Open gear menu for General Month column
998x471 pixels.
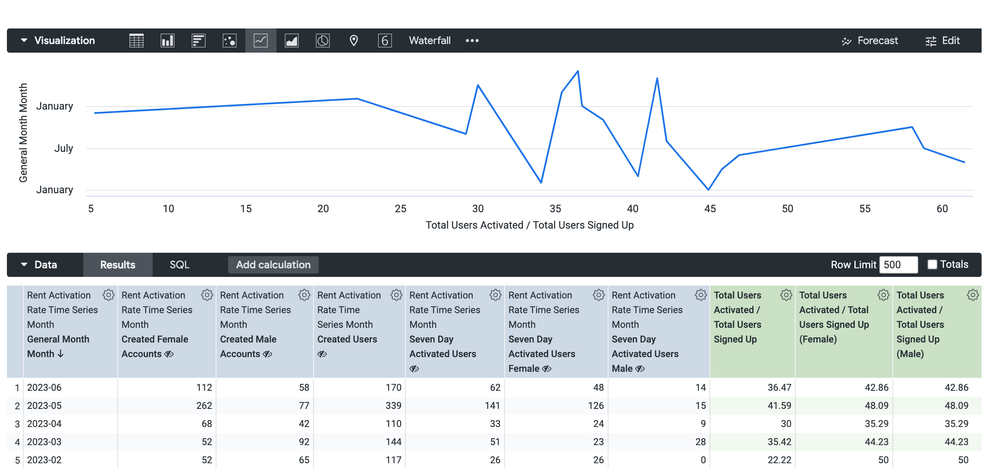108,295
